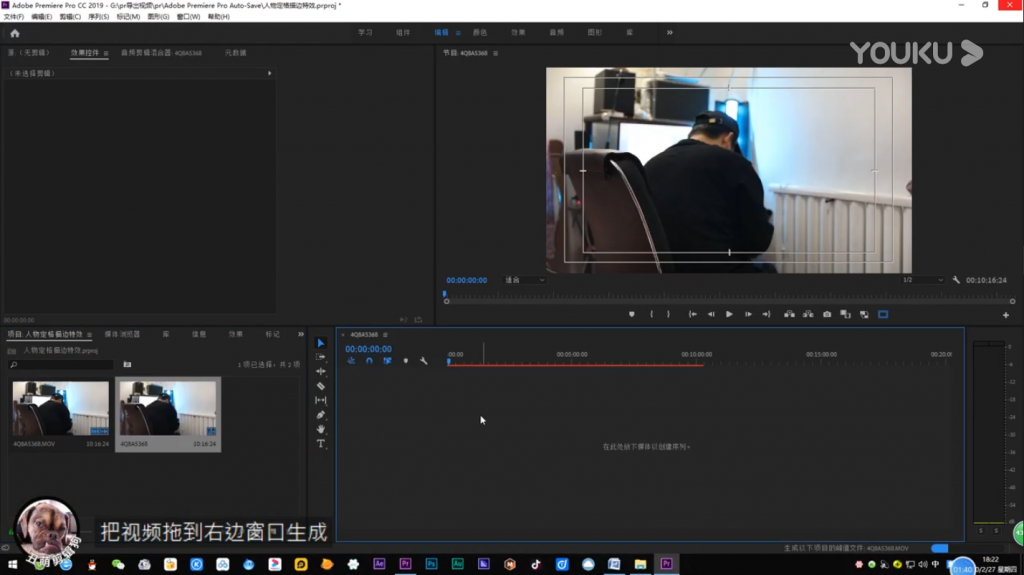
Task: Select the Type tool
Action: coord(321,444)
